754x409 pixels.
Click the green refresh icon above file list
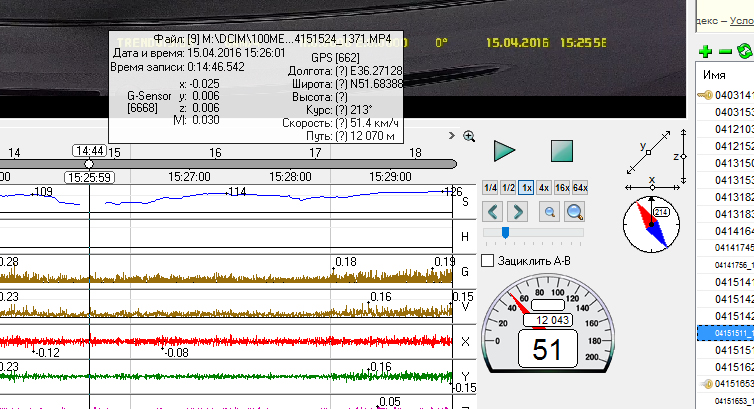tap(744, 51)
